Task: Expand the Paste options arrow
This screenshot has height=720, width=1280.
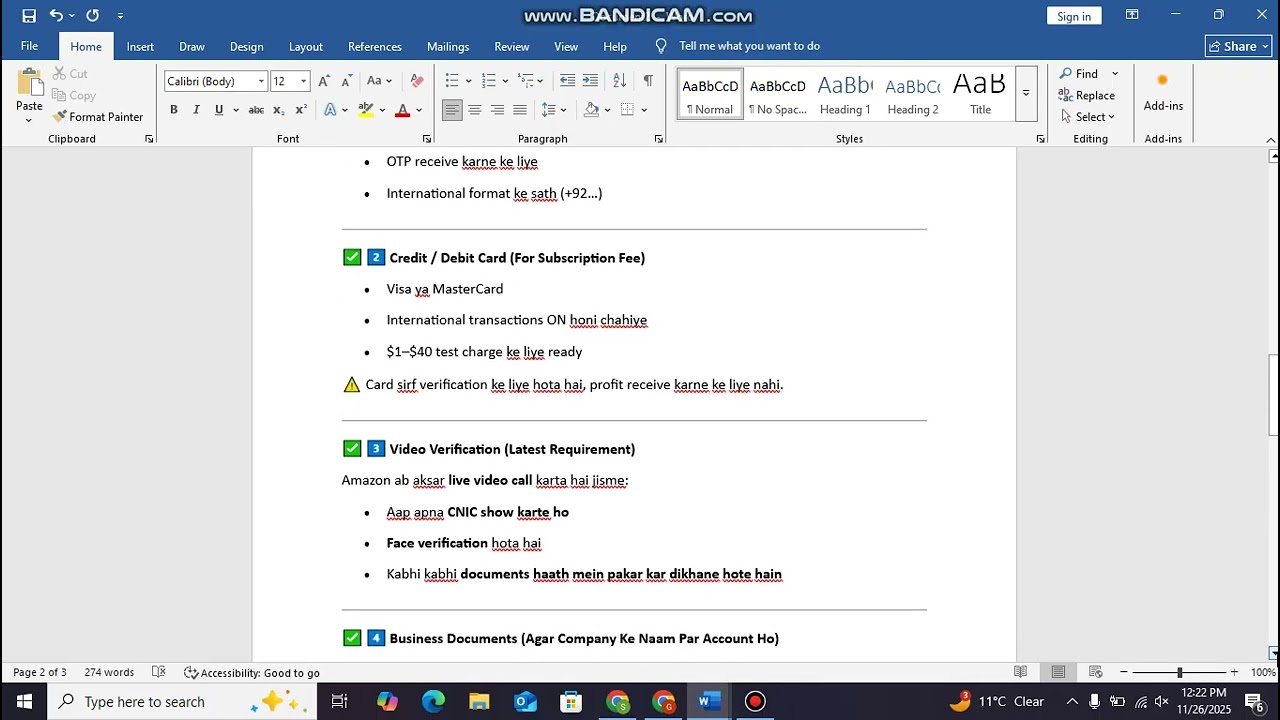Action: pos(29,120)
